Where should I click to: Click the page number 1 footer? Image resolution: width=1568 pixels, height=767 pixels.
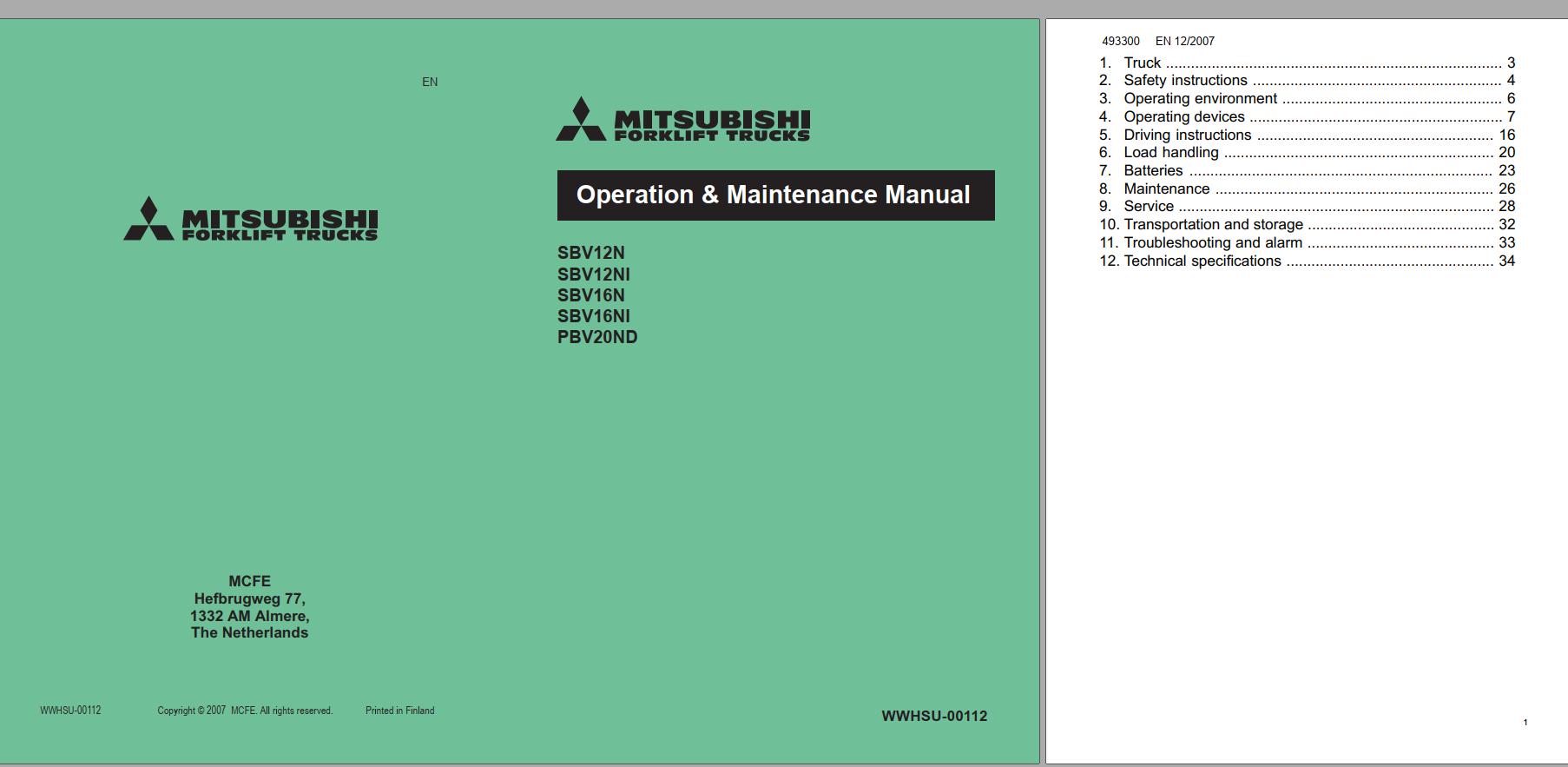(x=1525, y=722)
